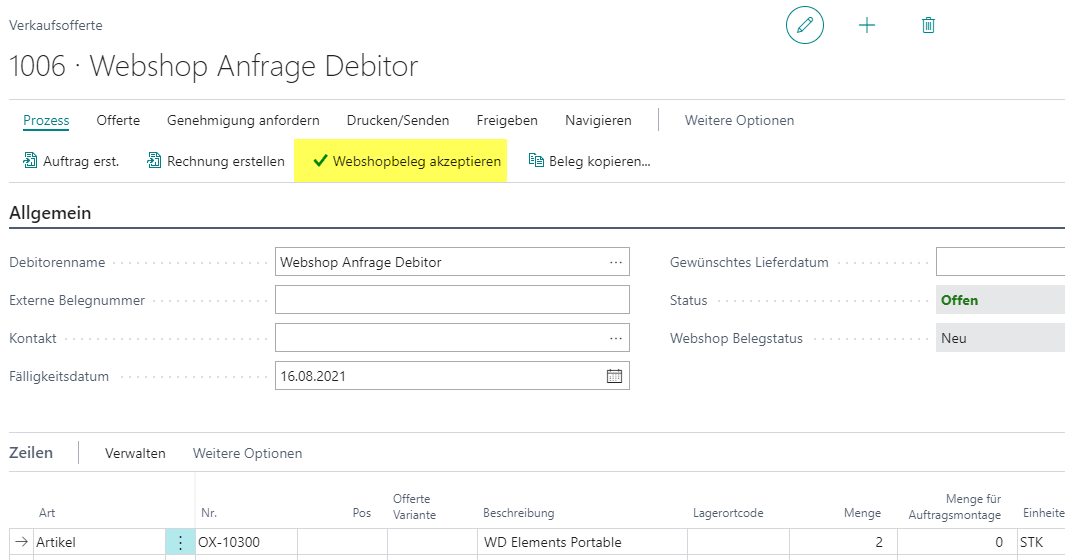The image size is (1065, 560).
Task: Collapse the Allgemein section header
Action: tap(50, 213)
